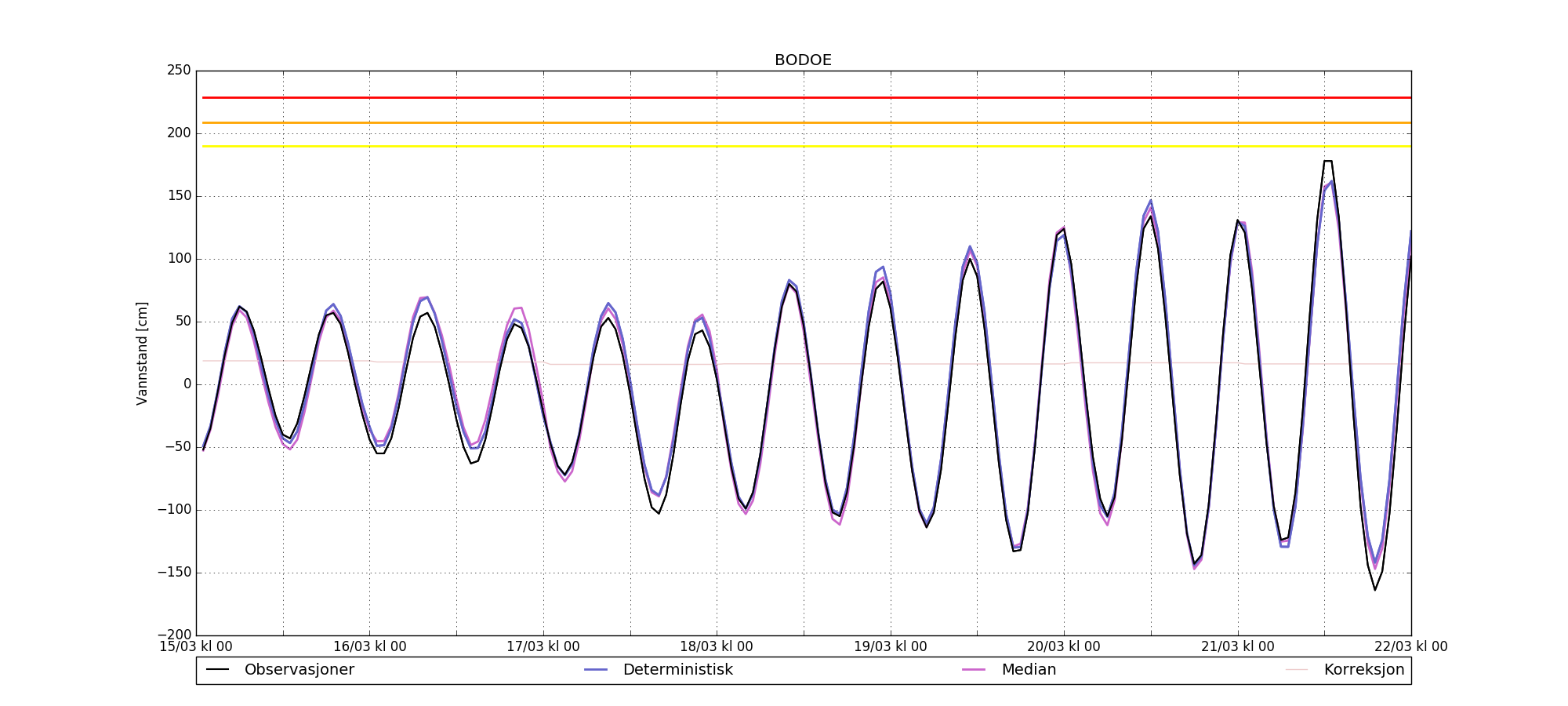Click the 17/03 kl 00 x-axis label
1568x706 pixels.
pyautogui.click(x=543, y=647)
